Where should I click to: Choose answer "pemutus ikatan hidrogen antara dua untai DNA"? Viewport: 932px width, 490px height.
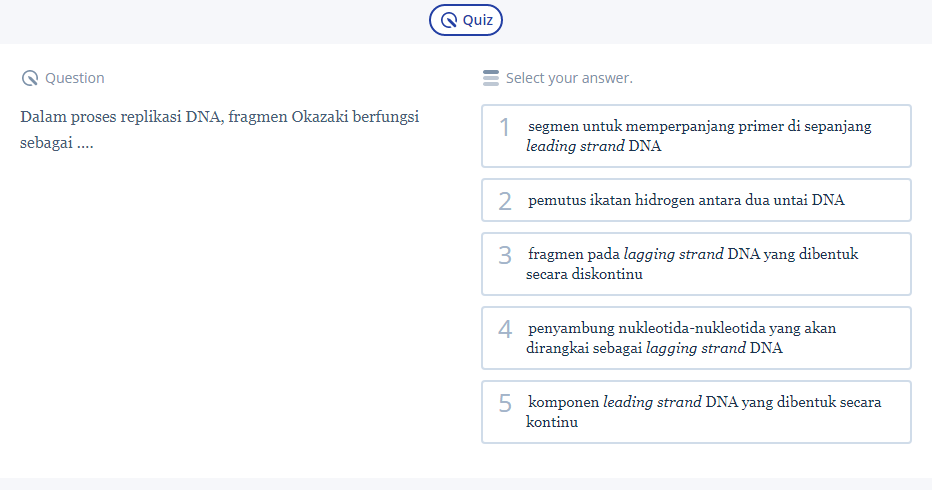tap(696, 200)
